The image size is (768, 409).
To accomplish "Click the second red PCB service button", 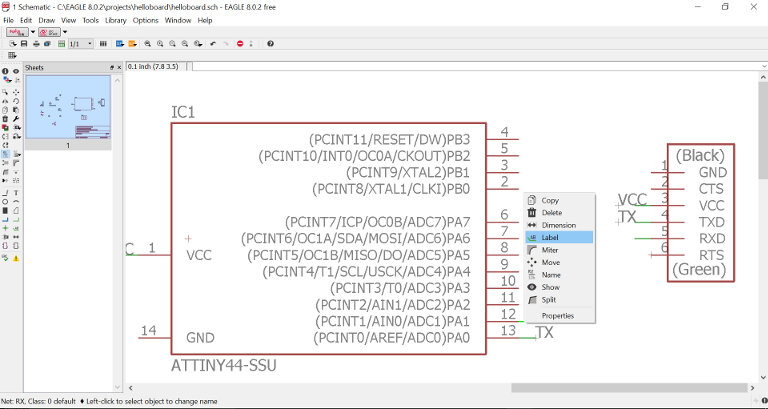I will pyautogui.click(x=49, y=32).
